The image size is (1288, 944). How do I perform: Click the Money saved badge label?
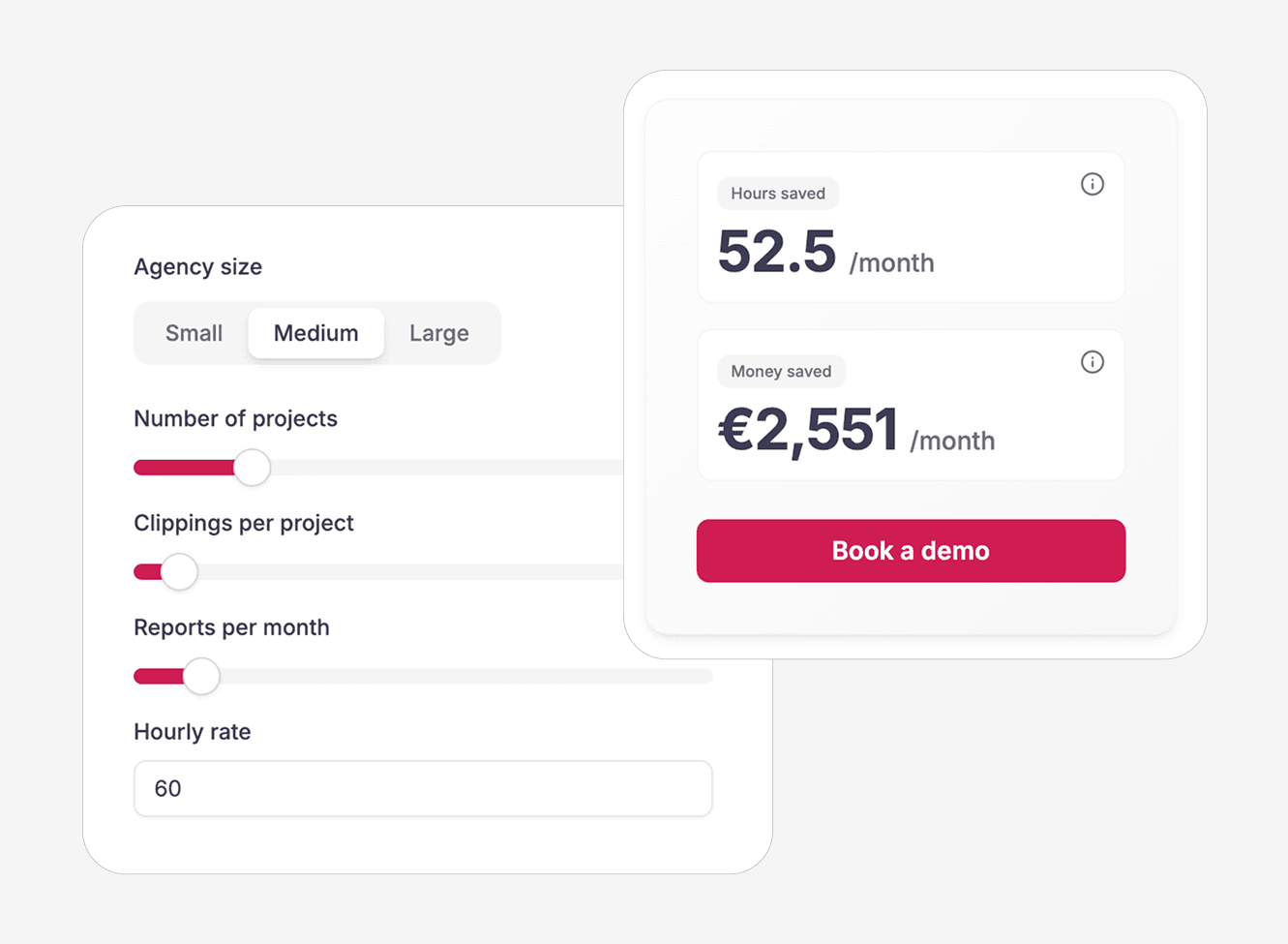pyautogui.click(x=780, y=371)
